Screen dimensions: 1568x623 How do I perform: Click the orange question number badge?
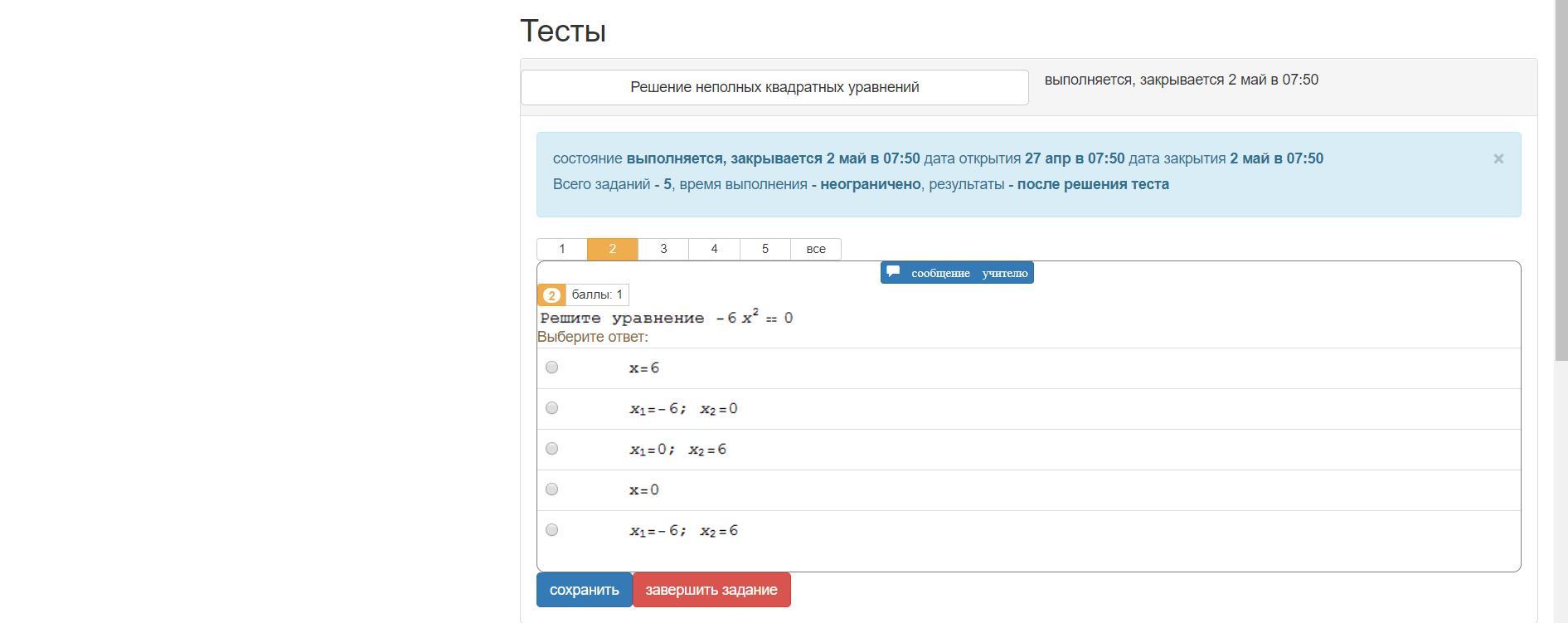(551, 294)
